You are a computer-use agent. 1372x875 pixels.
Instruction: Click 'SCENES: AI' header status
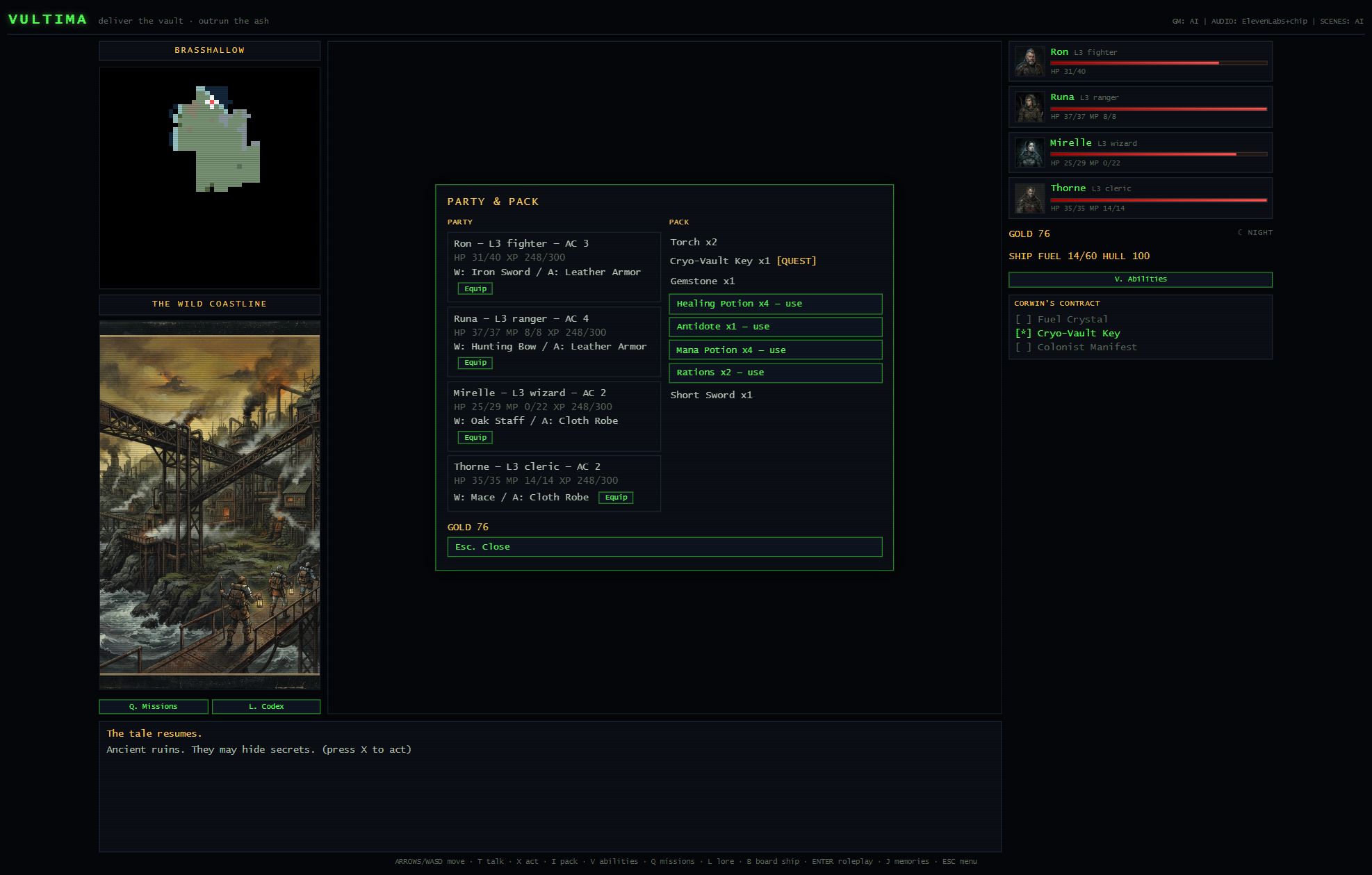1342,22
